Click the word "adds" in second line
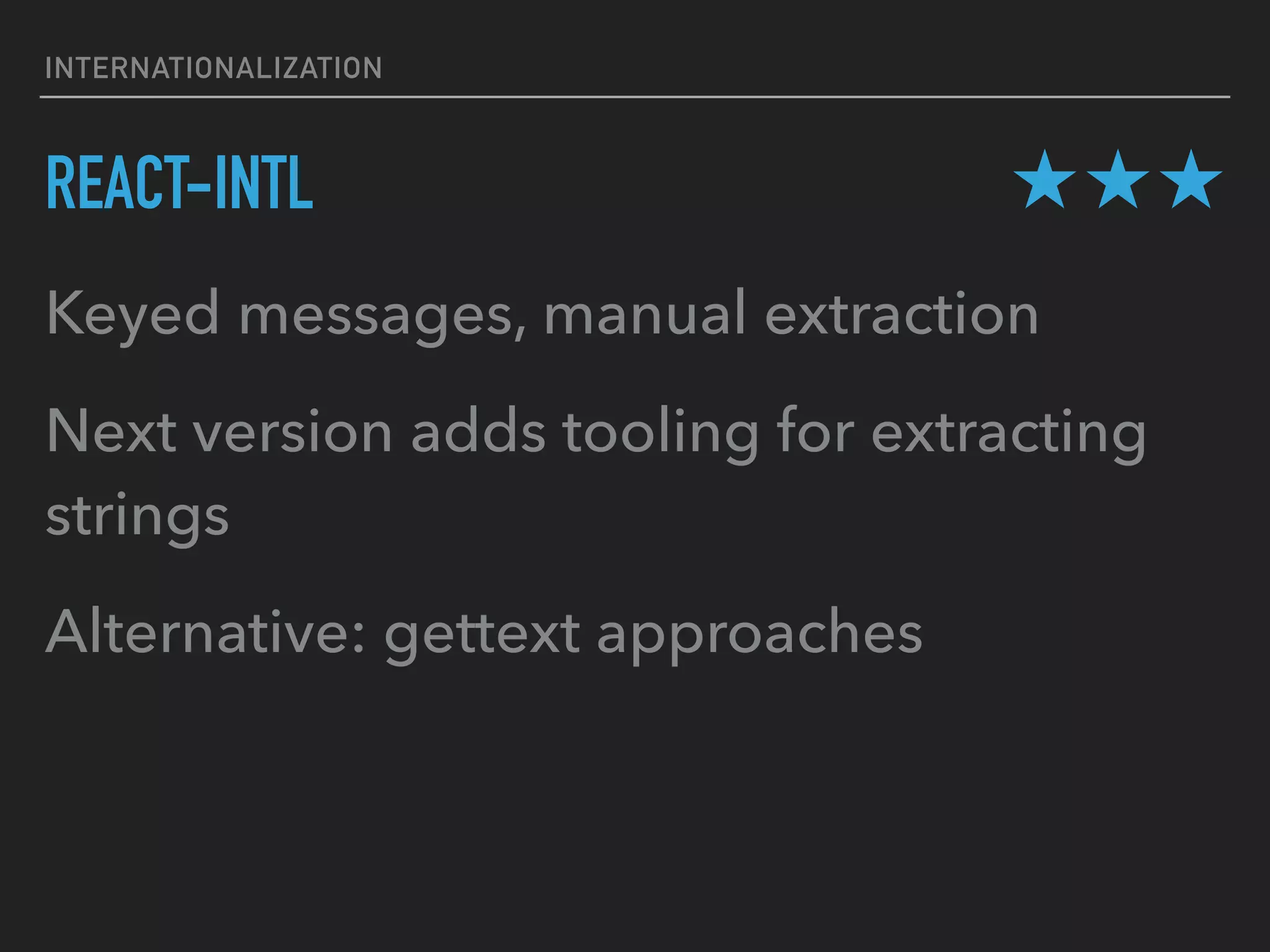This screenshot has height=952, width=1270. pos(478,432)
